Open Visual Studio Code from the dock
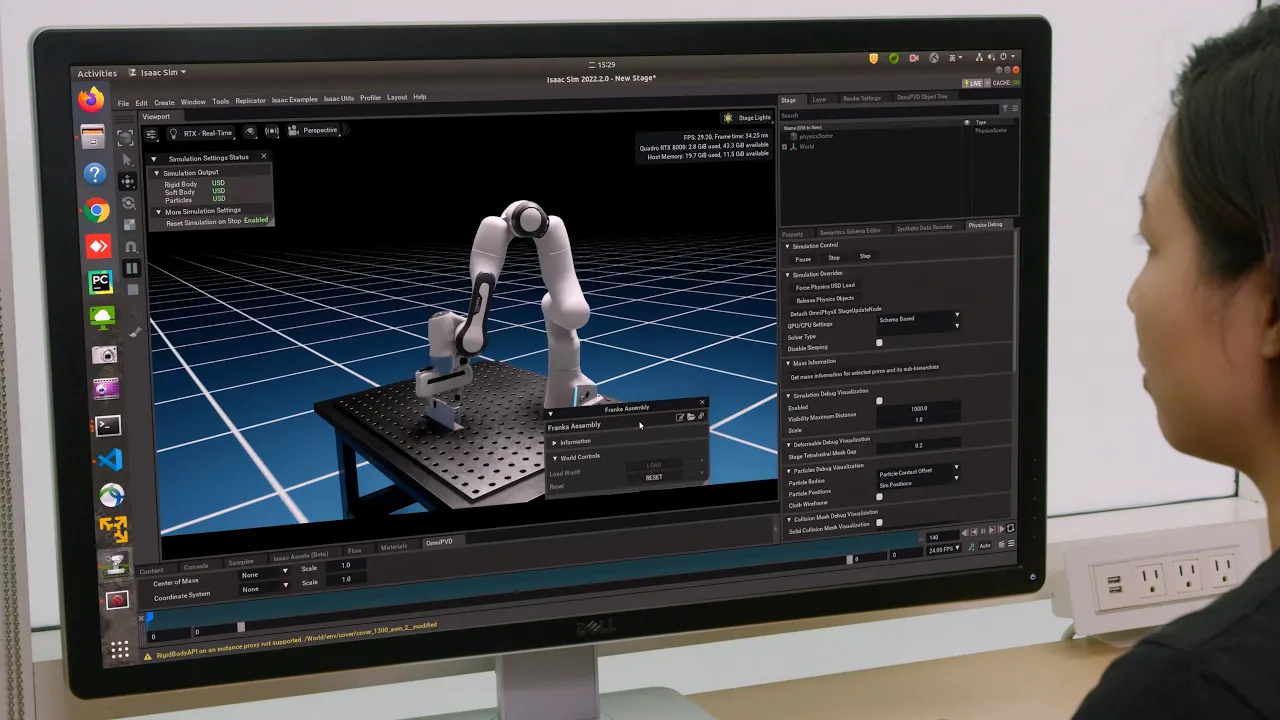Viewport: 1280px width, 720px height. pos(110,460)
